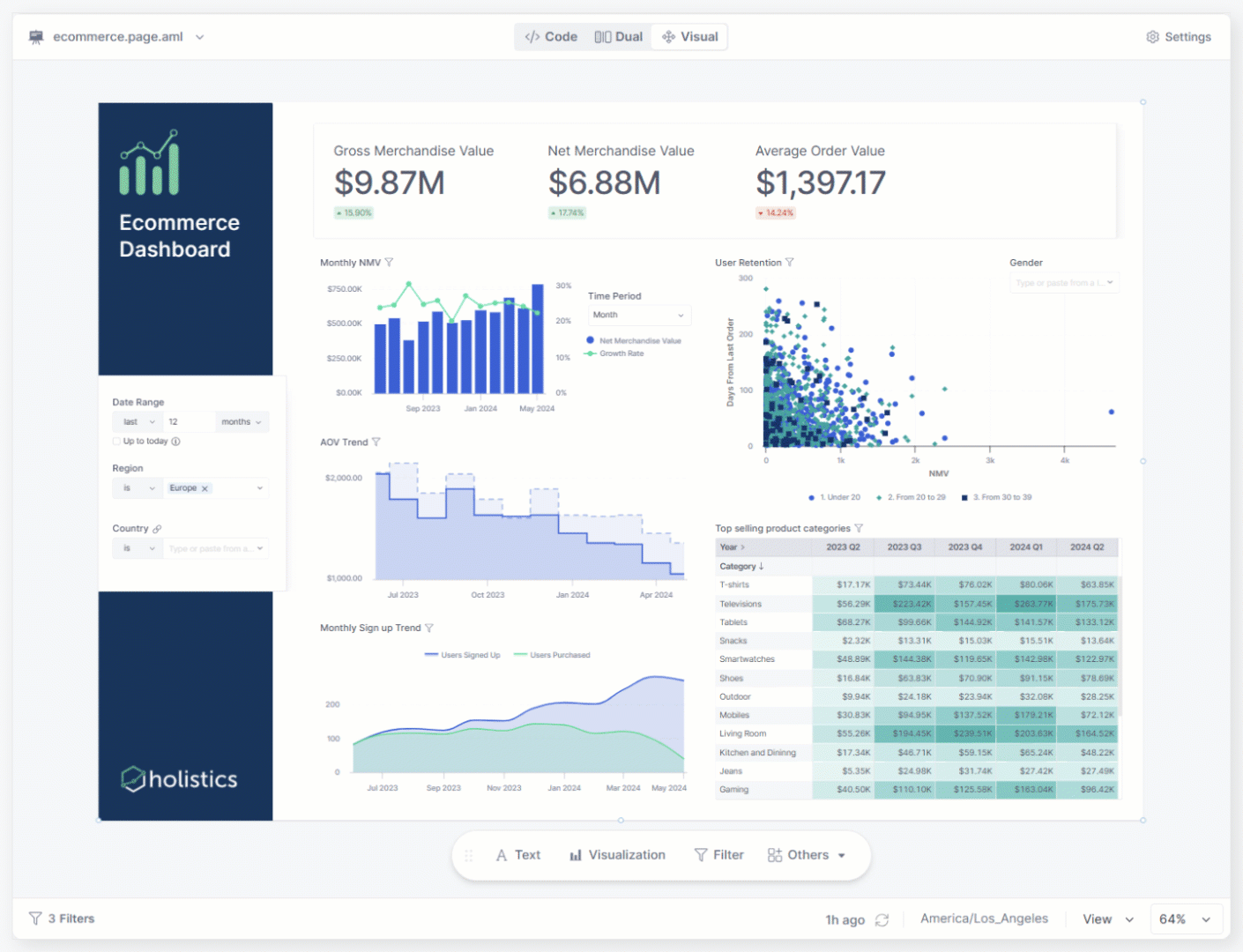
Task: Open the View dropdown in status bar
Action: 1106,919
